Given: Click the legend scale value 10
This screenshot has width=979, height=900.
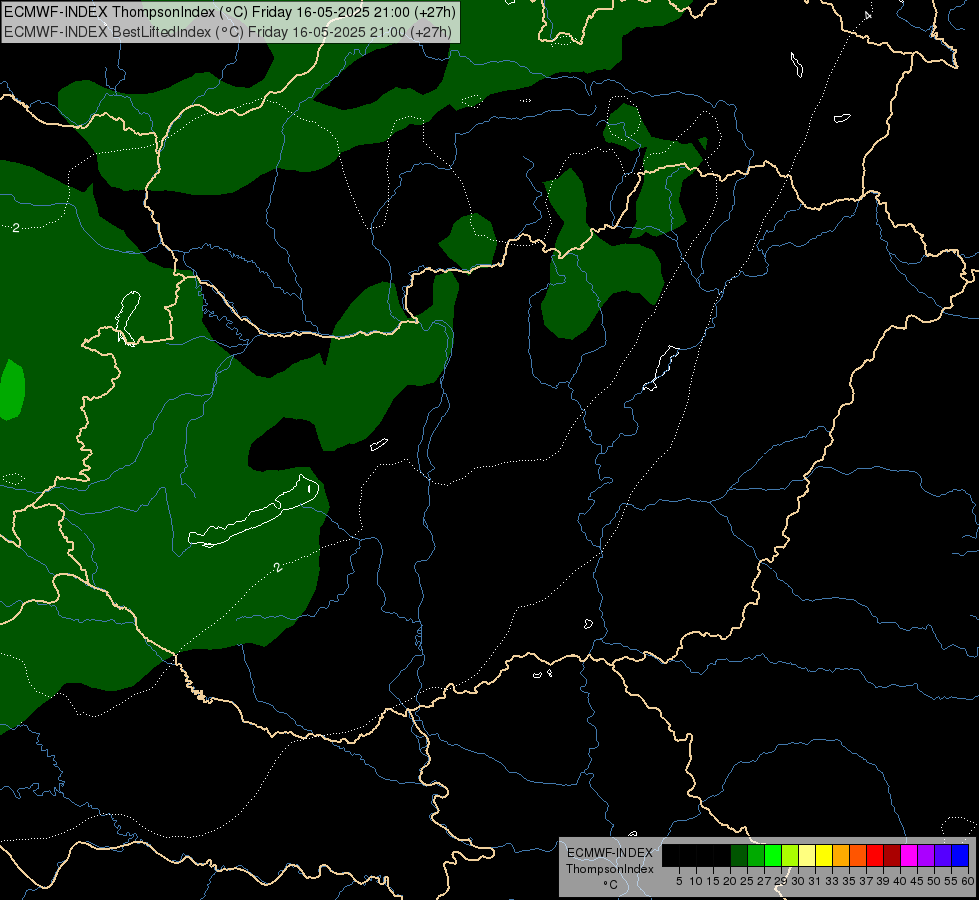Looking at the screenshot, I should point(696,881).
